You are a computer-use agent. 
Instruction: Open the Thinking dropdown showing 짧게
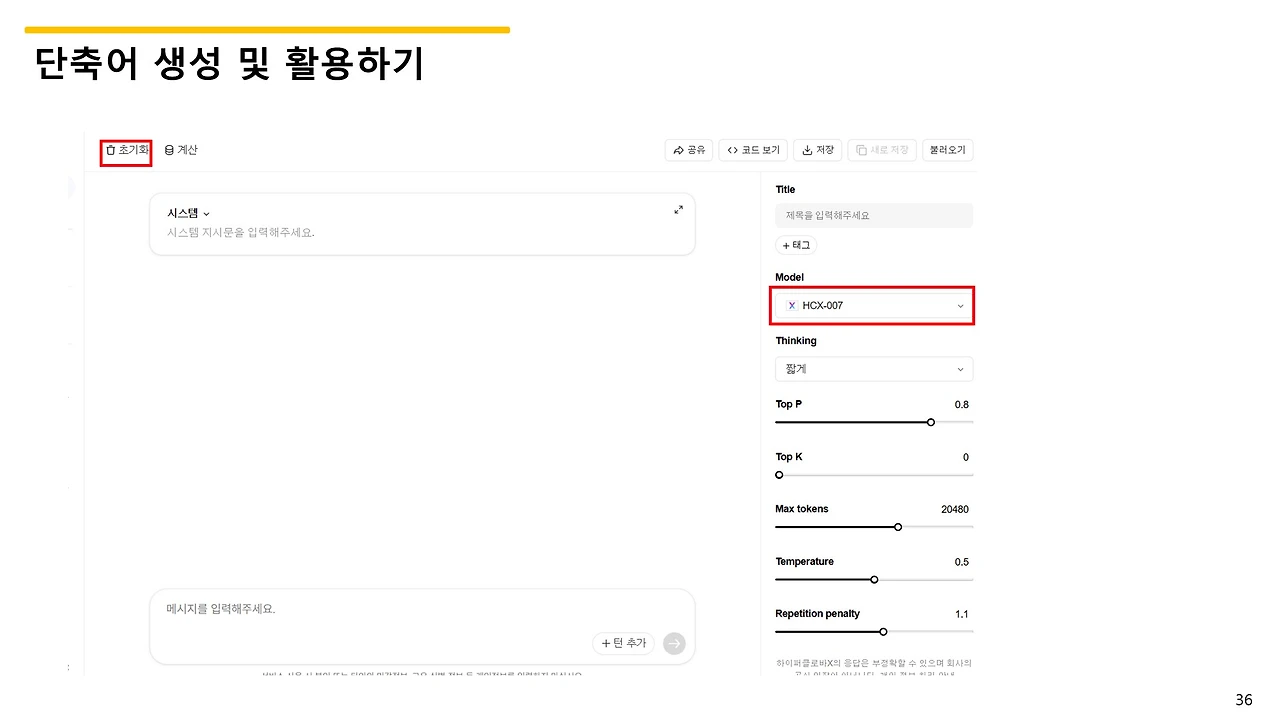point(873,368)
